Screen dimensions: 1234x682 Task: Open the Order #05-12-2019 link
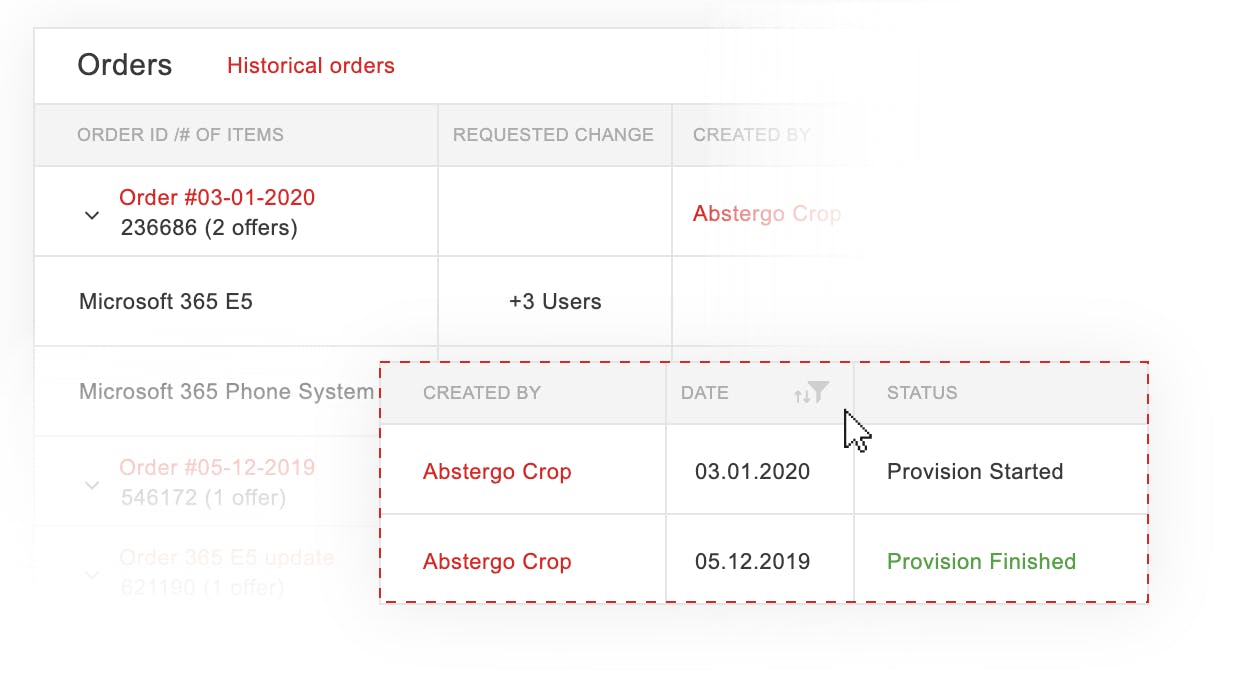point(217,467)
